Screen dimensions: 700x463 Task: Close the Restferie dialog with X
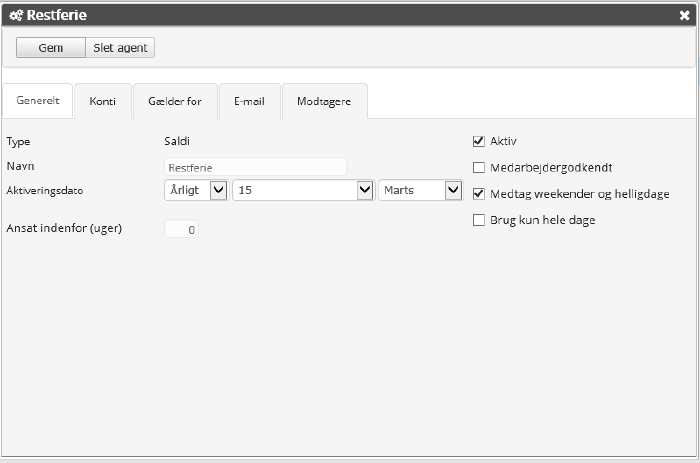(x=684, y=15)
